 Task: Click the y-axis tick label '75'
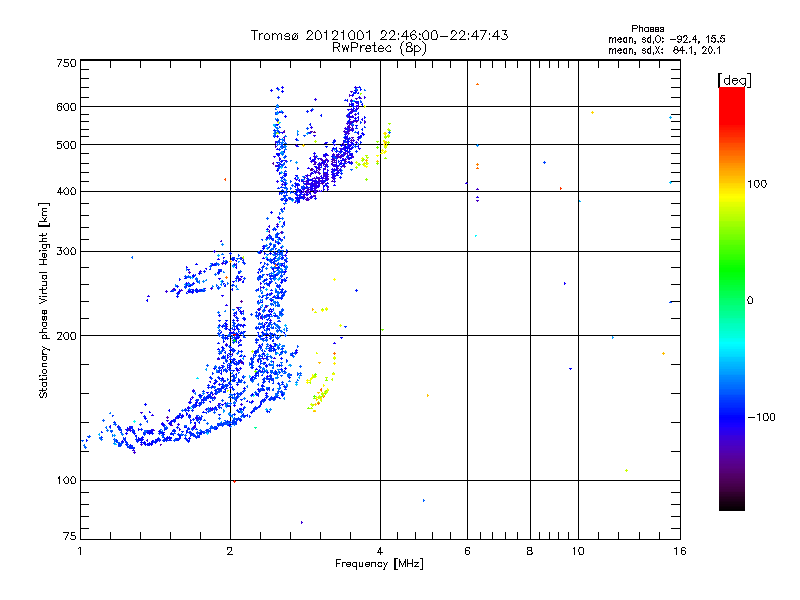[x=70, y=536]
